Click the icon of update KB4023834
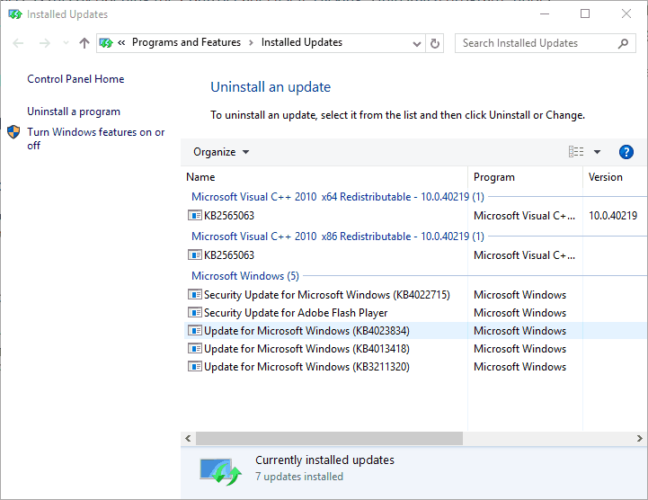Viewport: 648px width, 500px height. click(x=195, y=331)
